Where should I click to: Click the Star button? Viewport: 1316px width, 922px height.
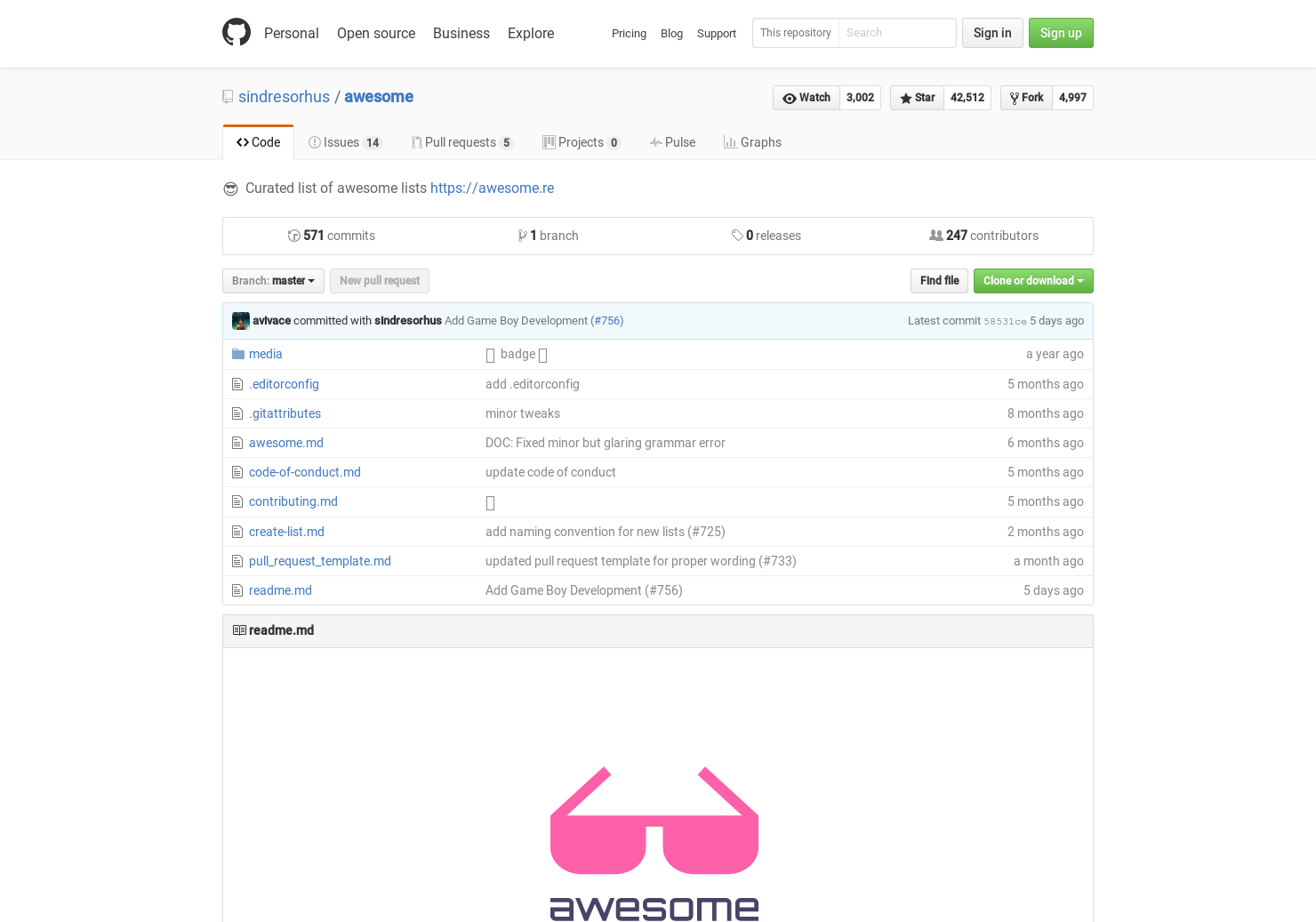coord(917,98)
